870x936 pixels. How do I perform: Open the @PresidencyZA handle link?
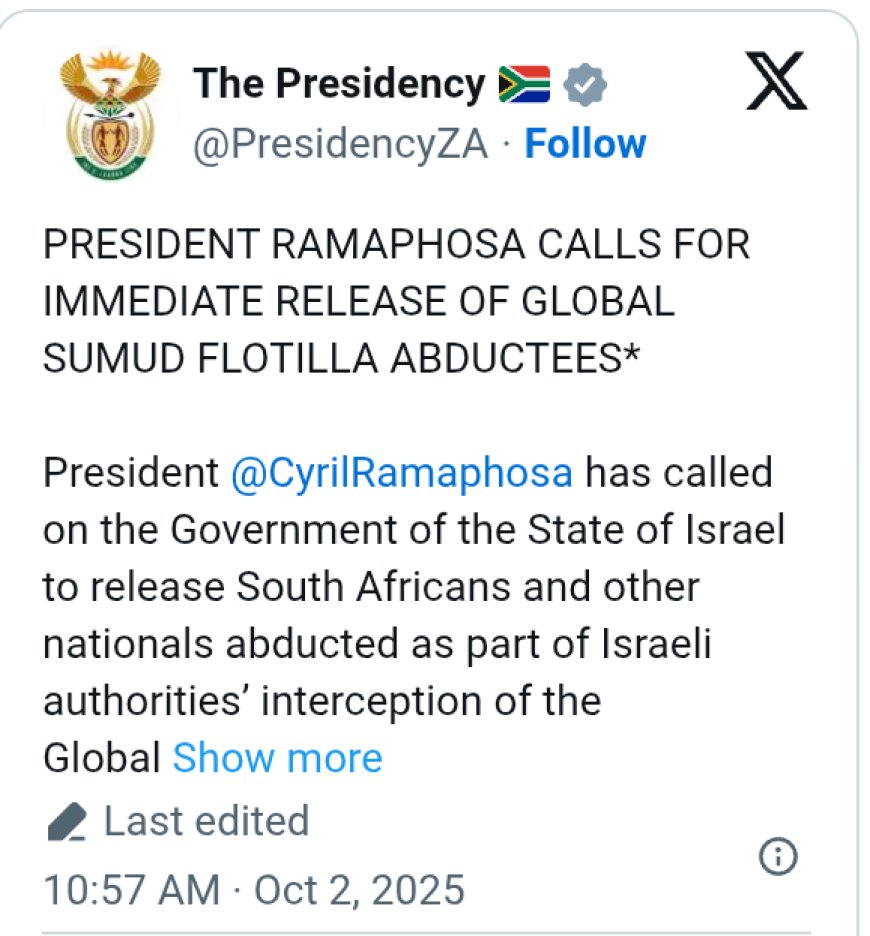coord(340,145)
